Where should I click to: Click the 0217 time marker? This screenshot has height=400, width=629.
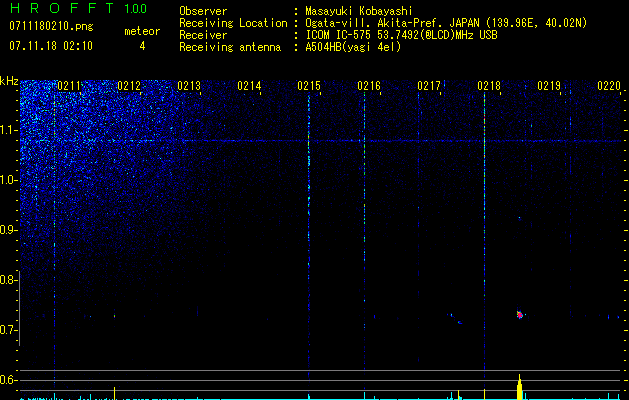429,85
